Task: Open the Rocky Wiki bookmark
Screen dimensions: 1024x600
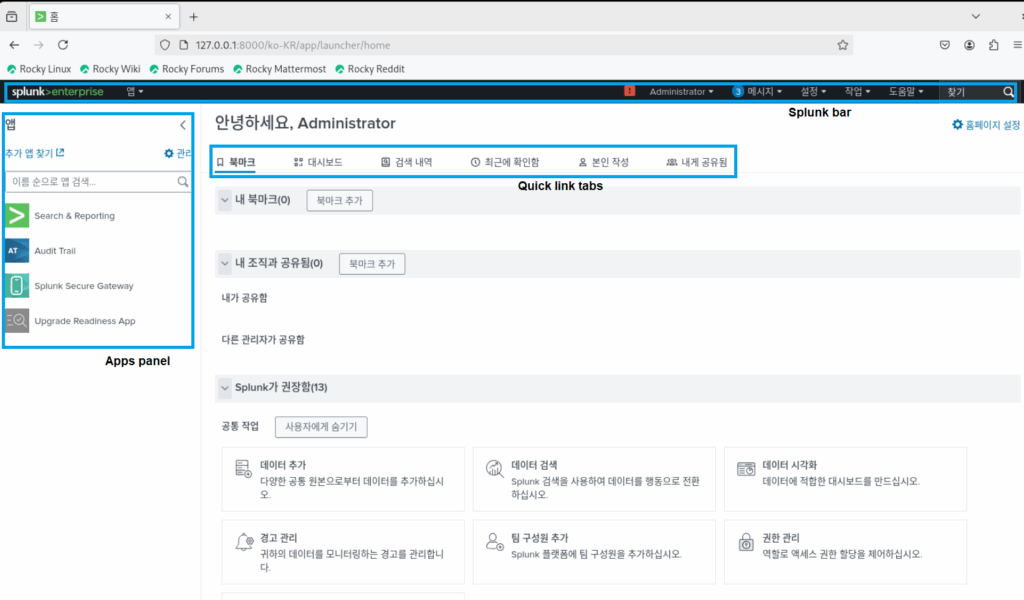Action: (110, 69)
